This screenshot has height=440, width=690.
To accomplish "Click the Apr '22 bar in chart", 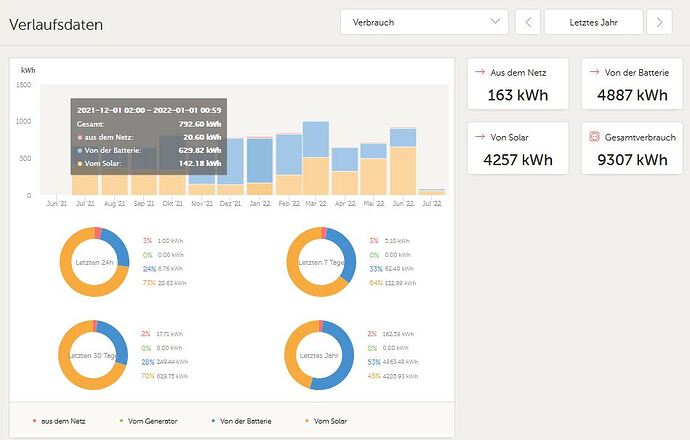I will [345, 171].
